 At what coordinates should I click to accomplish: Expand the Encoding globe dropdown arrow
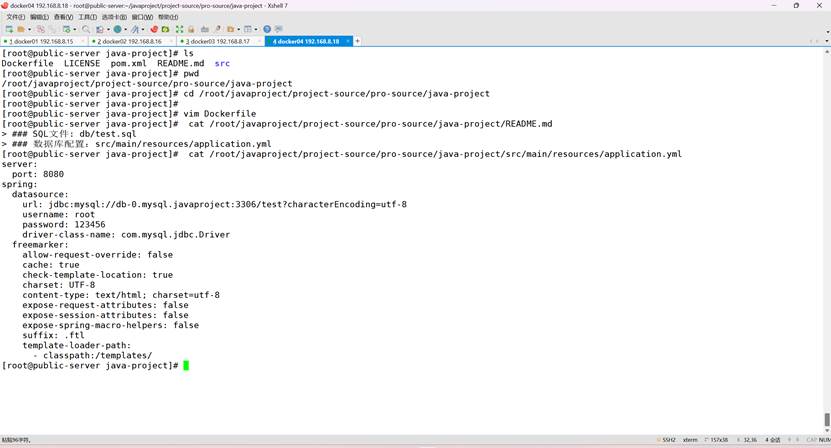pyautogui.click(x=125, y=29)
